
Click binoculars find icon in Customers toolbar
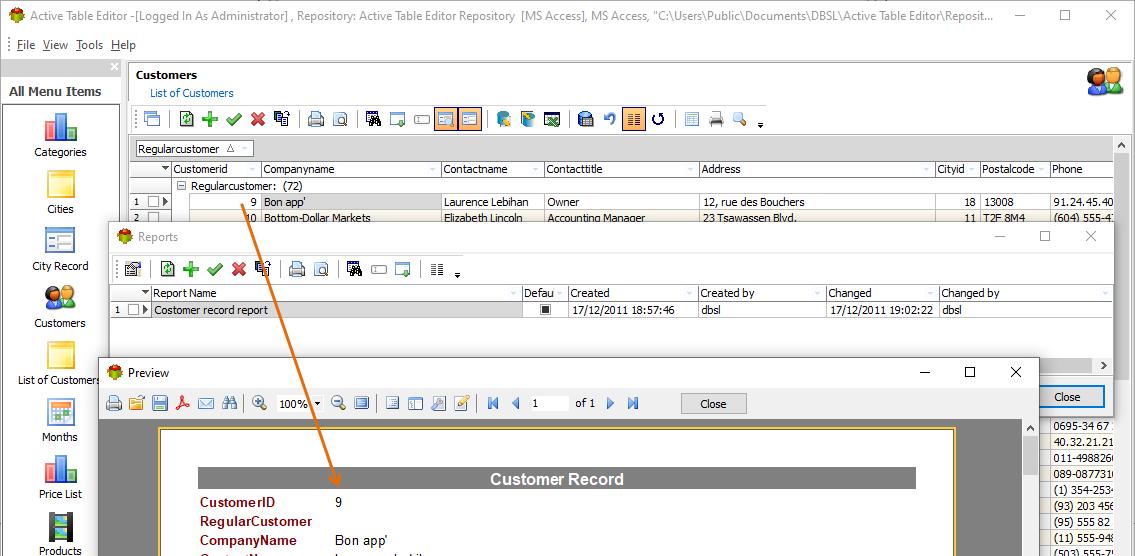(374, 119)
